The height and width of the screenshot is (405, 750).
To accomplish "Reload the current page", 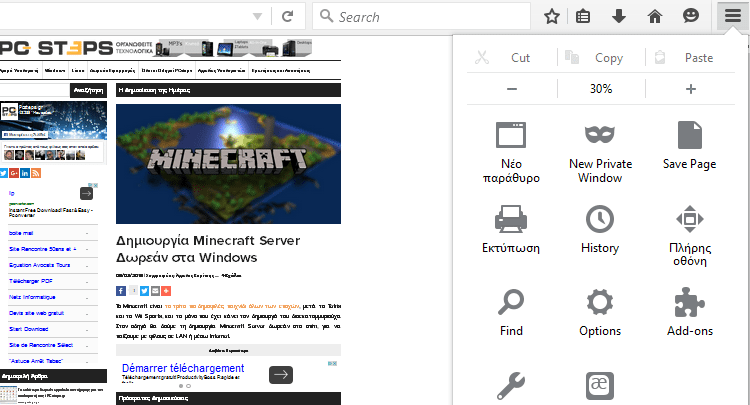I will pos(287,17).
